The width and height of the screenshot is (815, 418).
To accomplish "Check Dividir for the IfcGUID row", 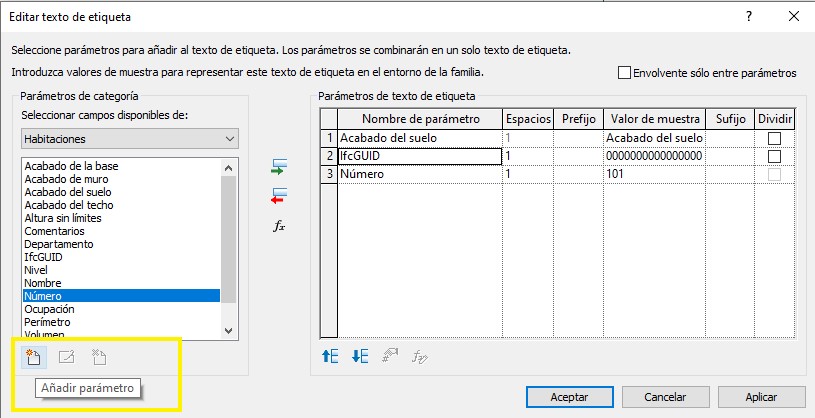I will (774, 156).
